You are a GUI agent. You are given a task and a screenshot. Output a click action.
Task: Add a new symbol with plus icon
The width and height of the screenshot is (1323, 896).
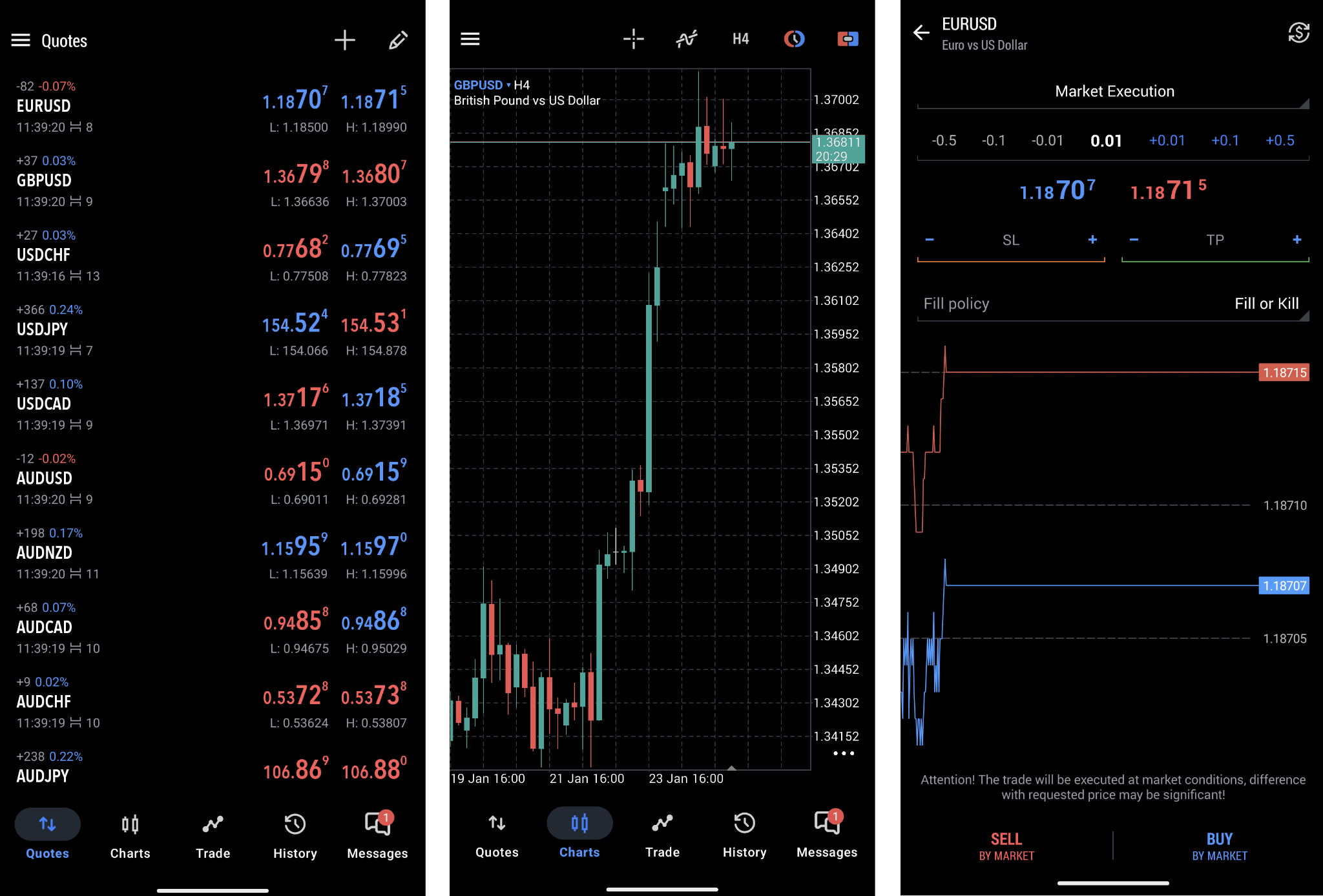345,41
